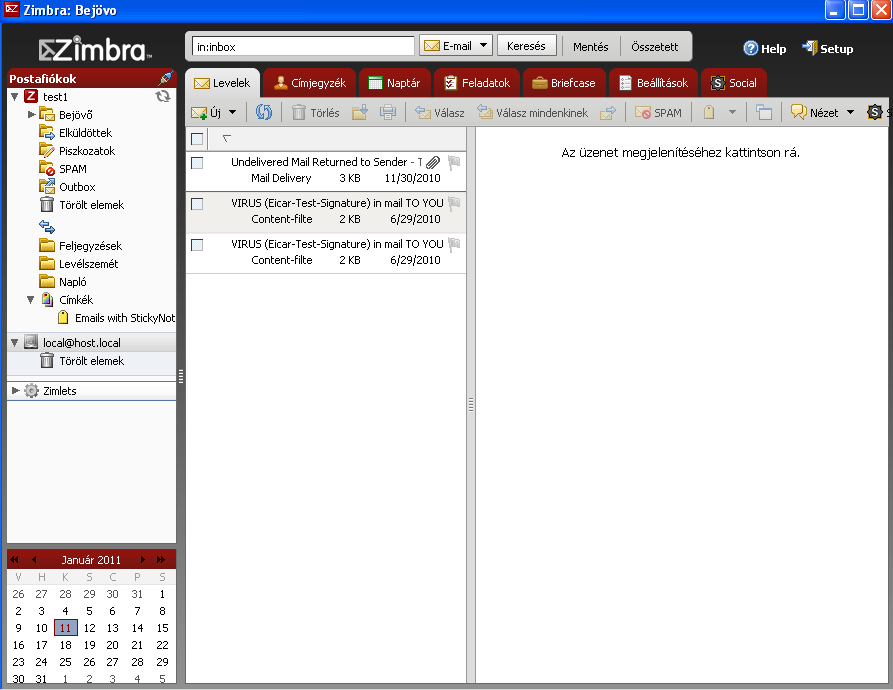The height and width of the screenshot is (690, 893).
Task: Open the Social tab
Action: [734, 83]
